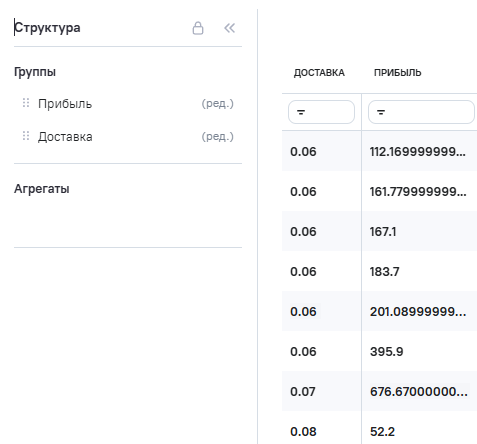Image resolution: width=477 pixels, height=444 pixels.
Task: Open the (ред.) link for Прибыль group
Action: (217, 104)
